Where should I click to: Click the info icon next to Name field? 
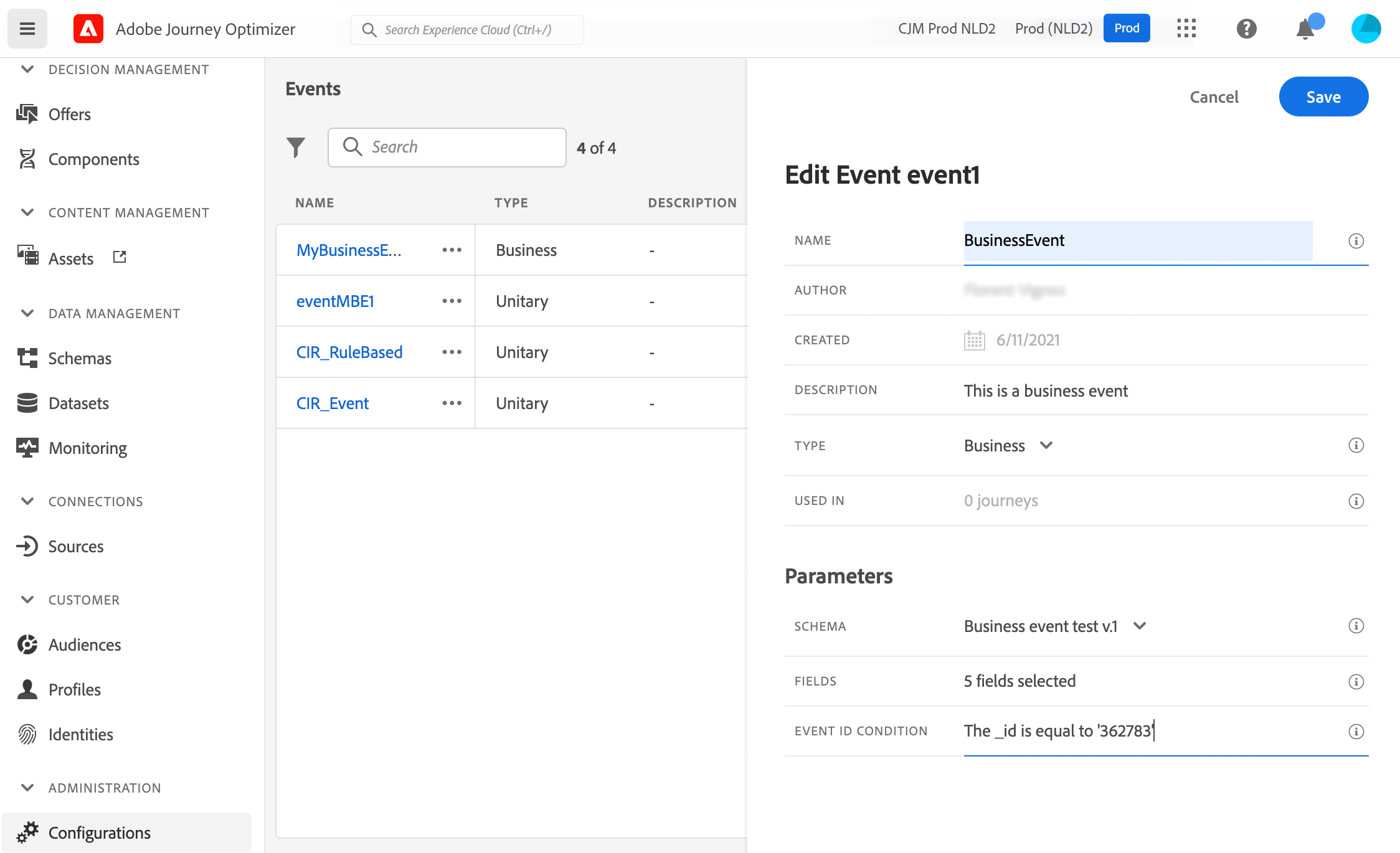(1356, 241)
